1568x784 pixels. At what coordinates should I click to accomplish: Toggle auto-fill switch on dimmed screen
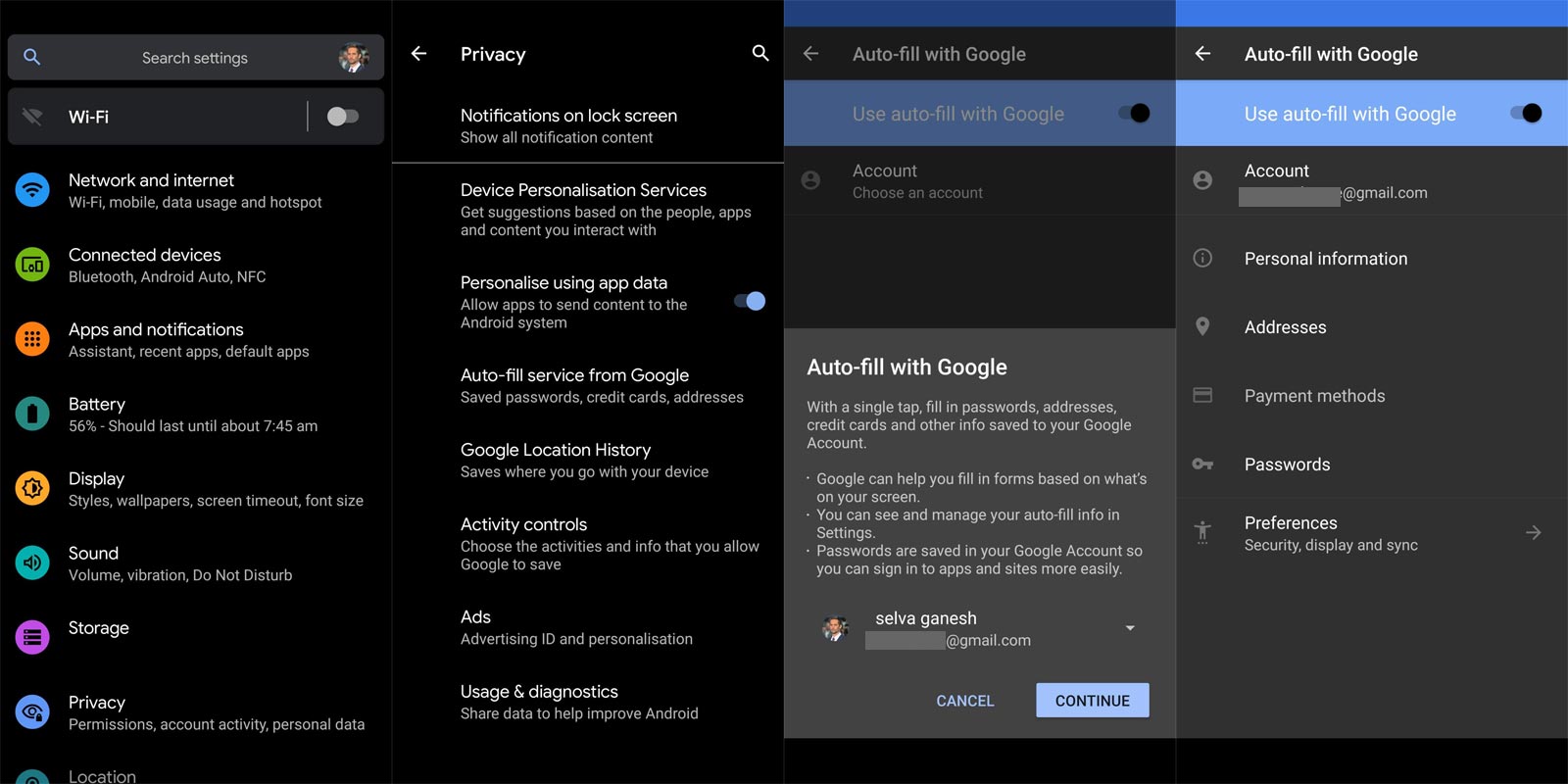point(1135,114)
